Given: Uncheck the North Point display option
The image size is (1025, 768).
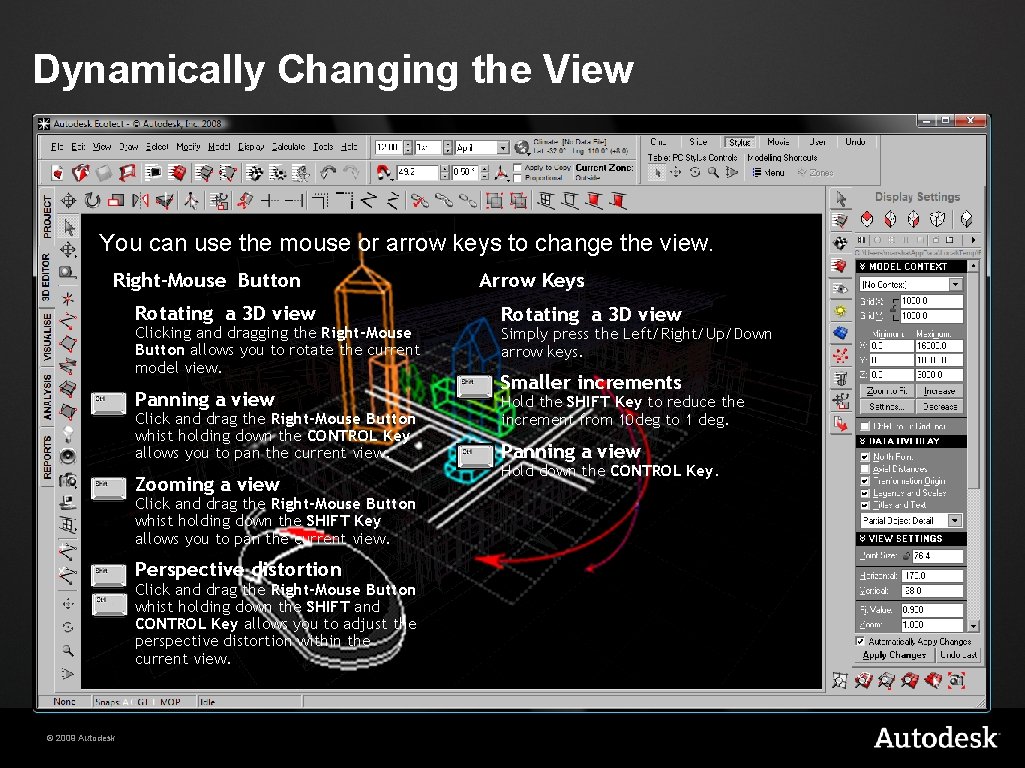Looking at the screenshot, I should click(863, 456).
